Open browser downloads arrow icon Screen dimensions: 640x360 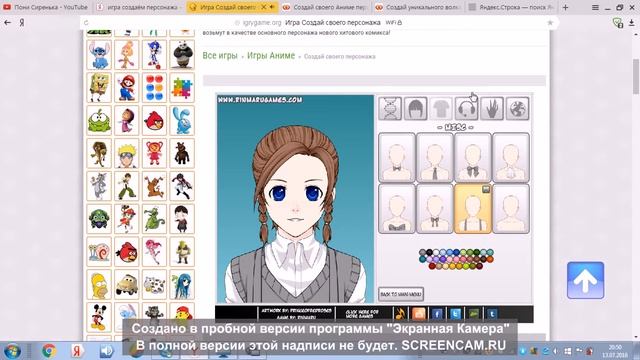click(631, 23)
